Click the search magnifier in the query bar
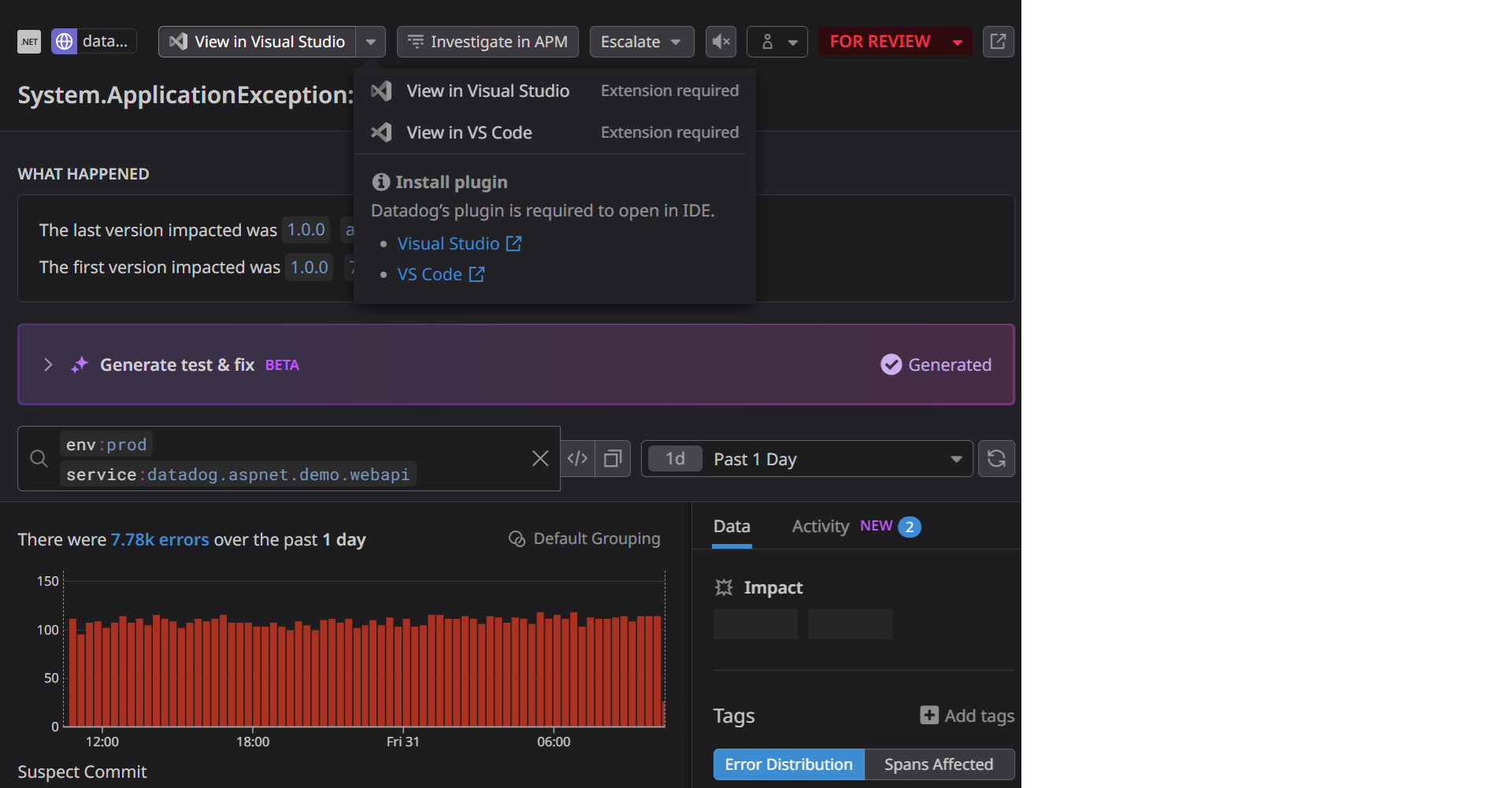This screenshot has width=1512, height=788. [x=39, y=458]
